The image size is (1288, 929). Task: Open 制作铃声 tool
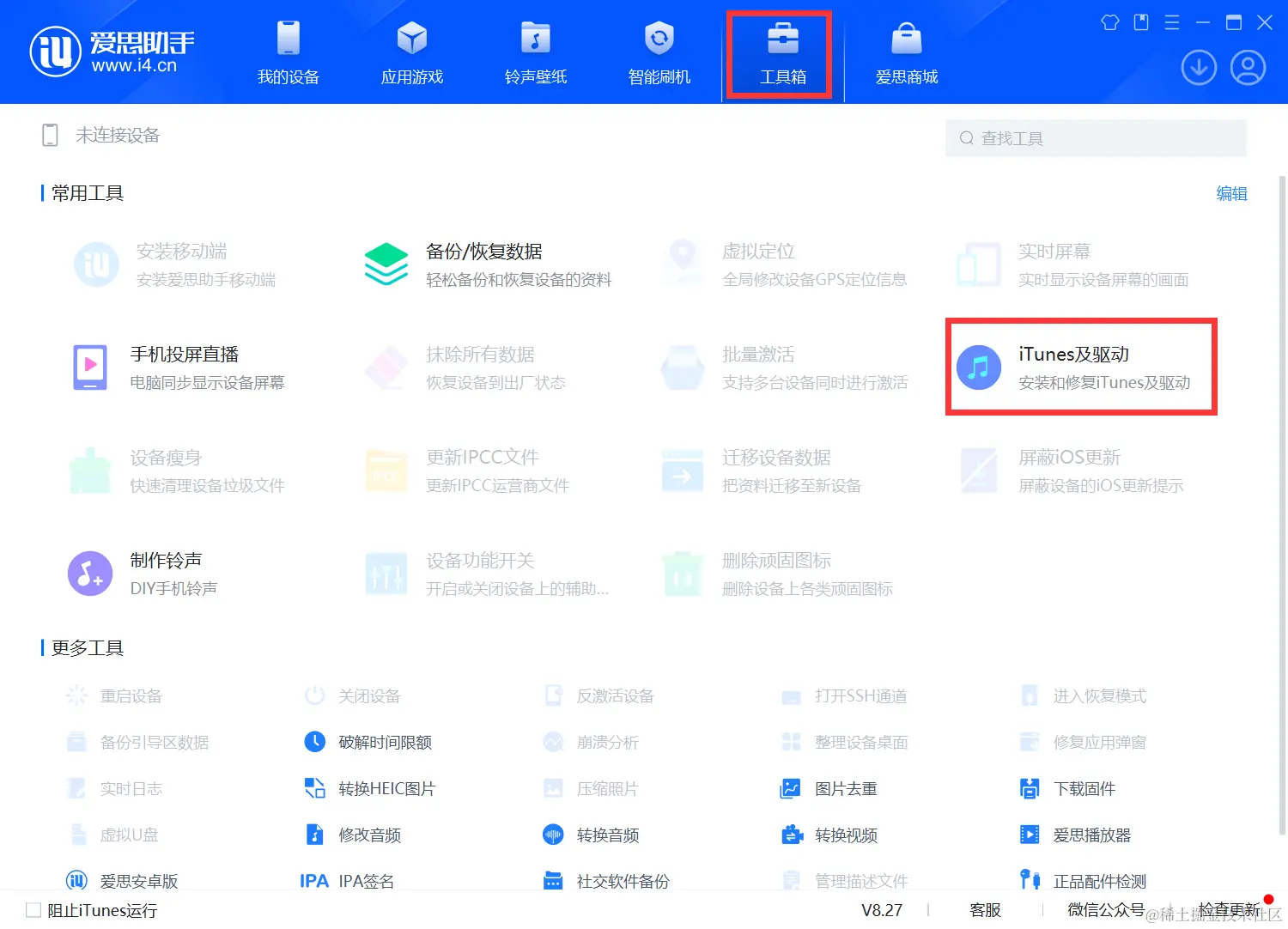pos(143,574)
